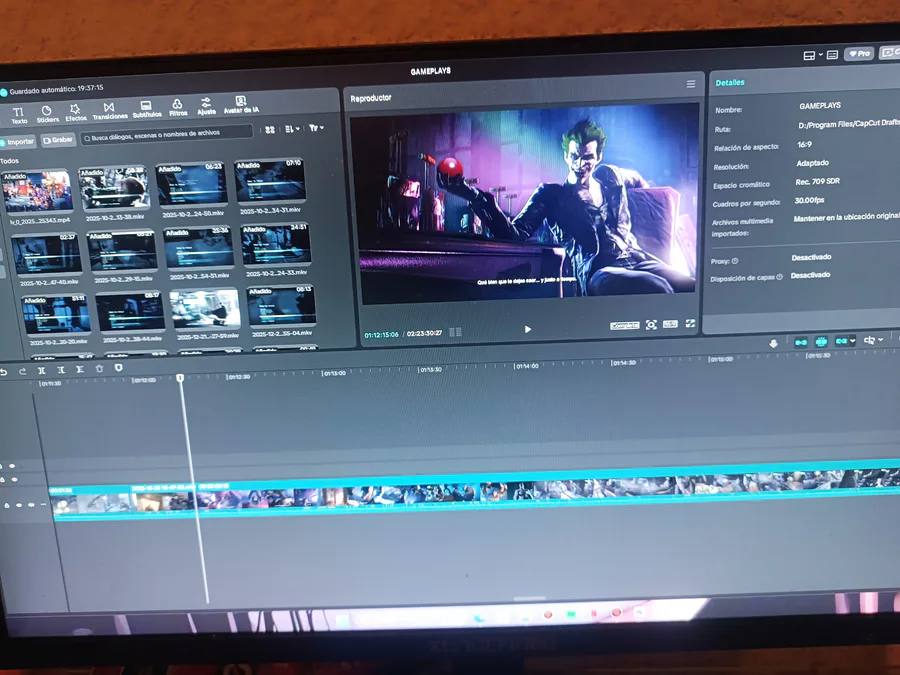Open more options on main video track
This screenshot has height=675, width=900.
click(x=43, y=505)
